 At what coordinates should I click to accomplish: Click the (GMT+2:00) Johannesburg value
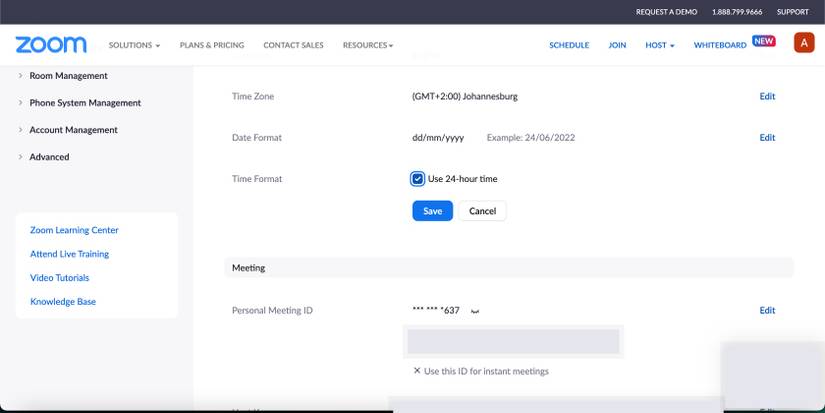pos(465,96)
